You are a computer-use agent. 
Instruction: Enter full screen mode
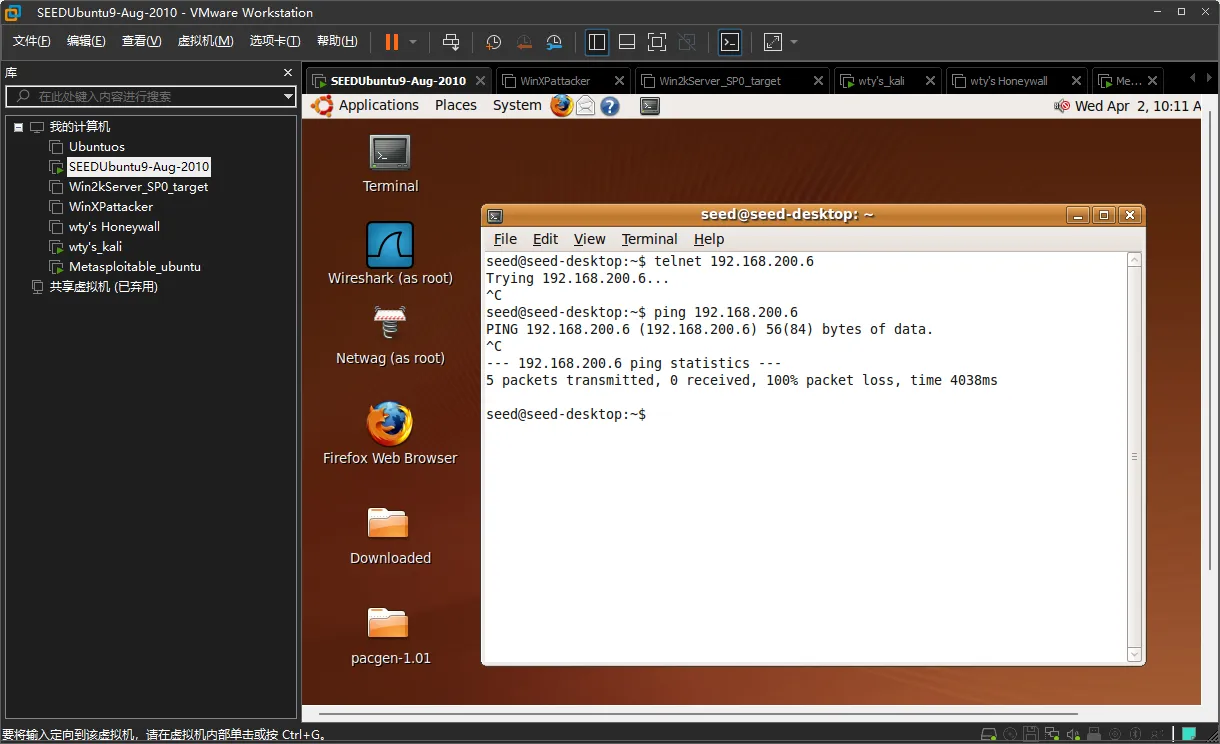657,42
